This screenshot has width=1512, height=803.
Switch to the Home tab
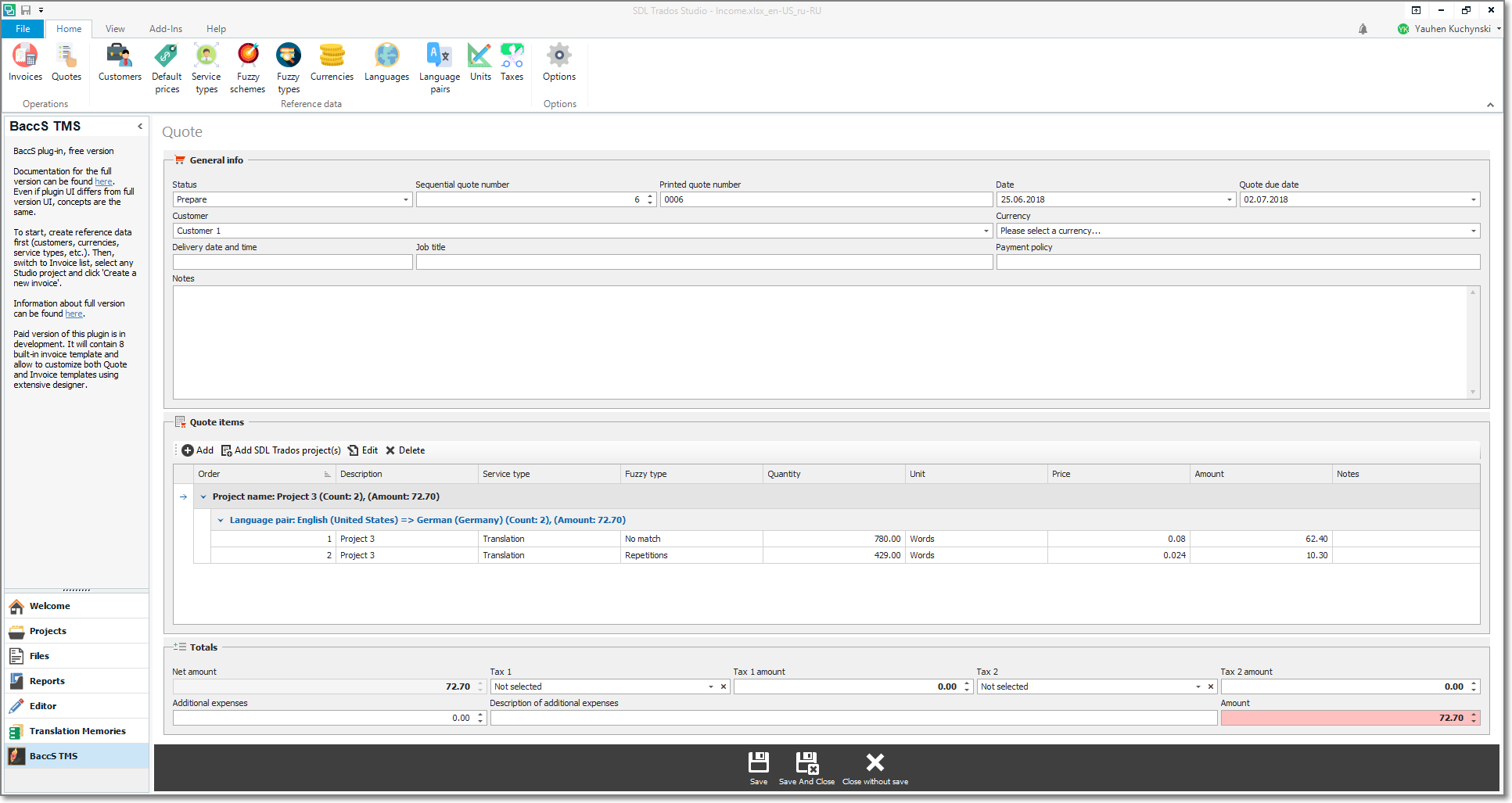pyautogui.click(x=69, y=29)
